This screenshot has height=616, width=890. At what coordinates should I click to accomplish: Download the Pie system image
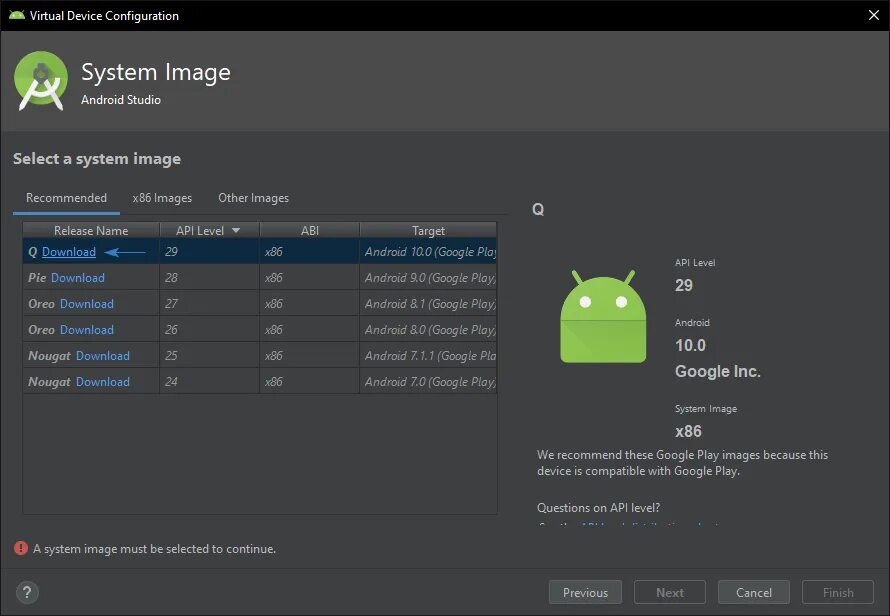78,278
